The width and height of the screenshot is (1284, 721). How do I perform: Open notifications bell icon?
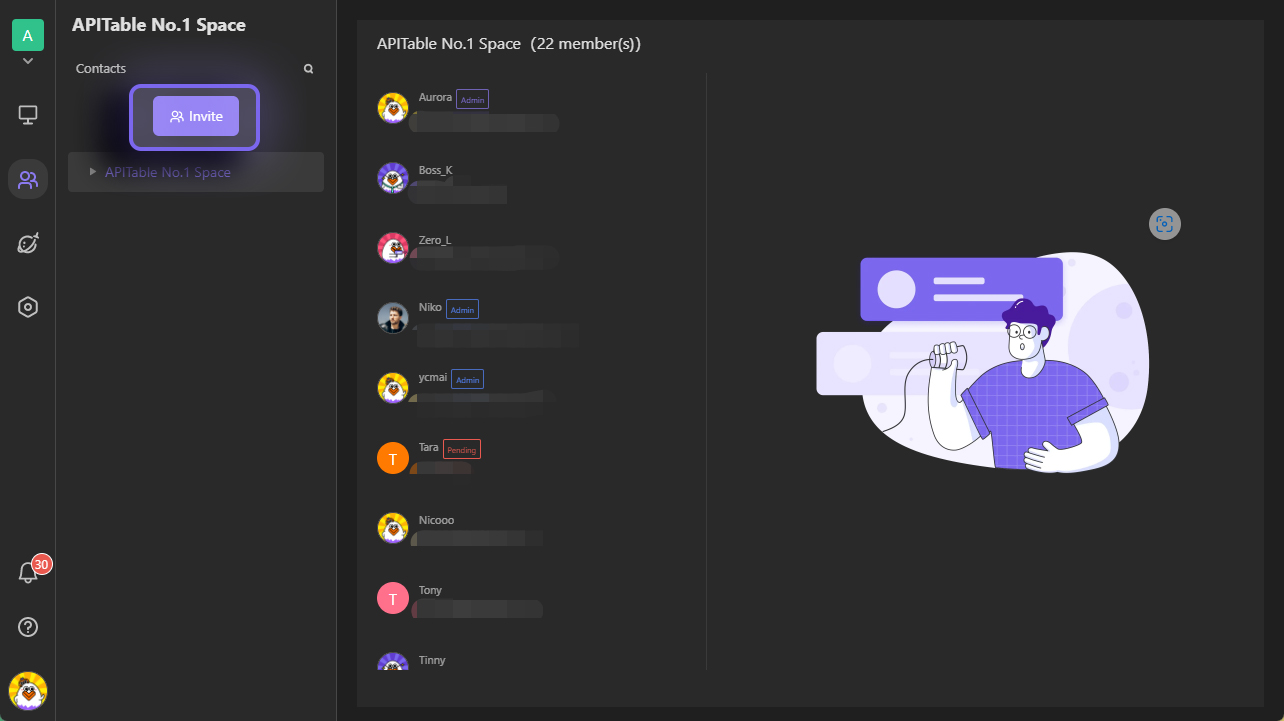[28, 573]
